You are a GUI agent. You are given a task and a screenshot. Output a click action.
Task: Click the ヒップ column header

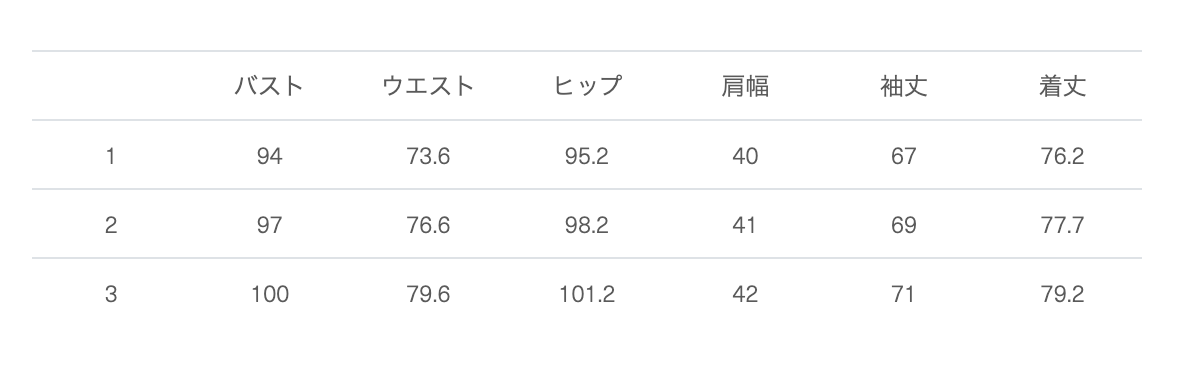[587, 86]
